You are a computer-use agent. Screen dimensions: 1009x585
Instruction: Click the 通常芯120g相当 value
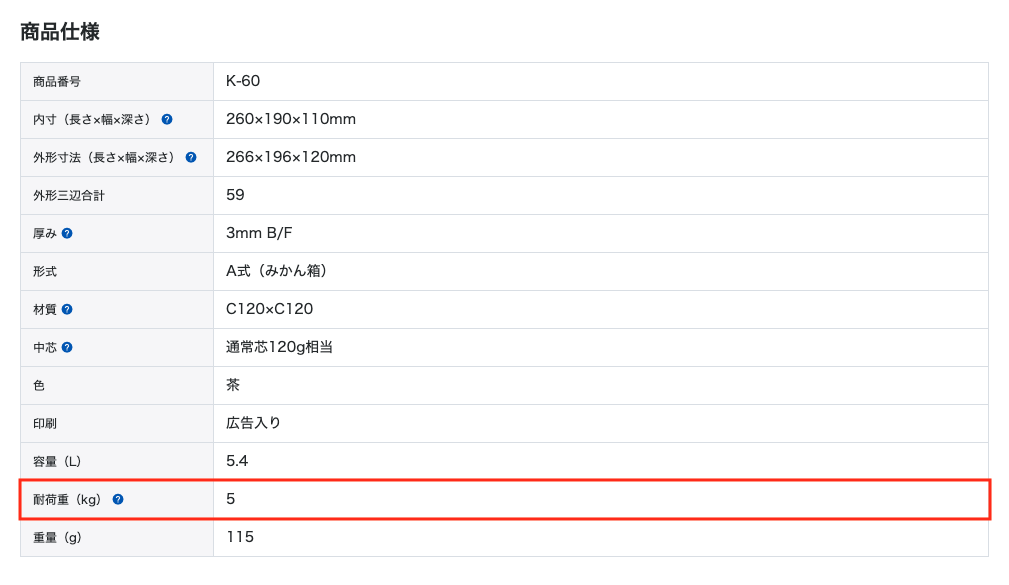click(x=279, y=347)
